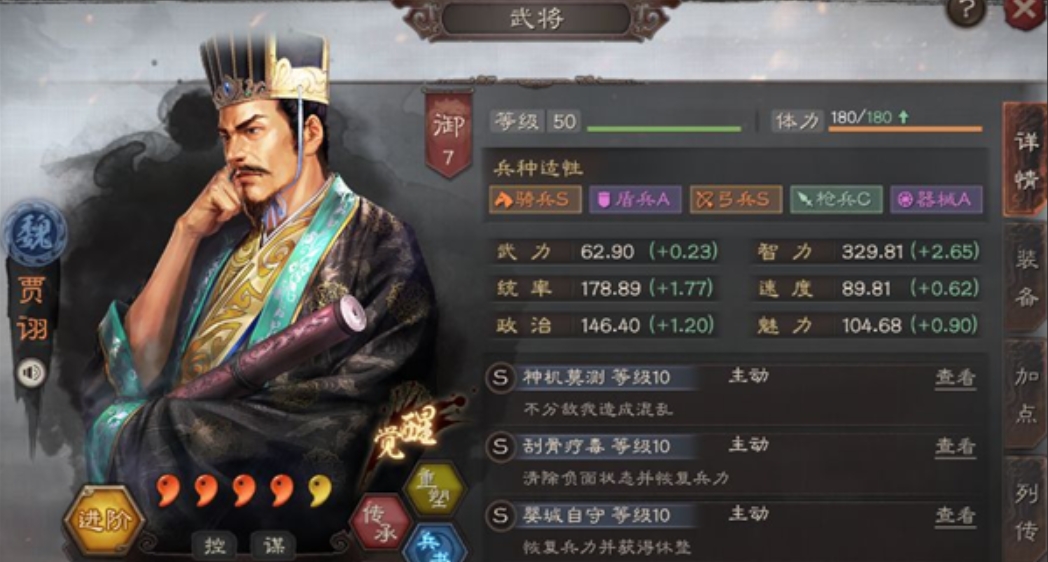
Task: Mute the general's voice speaker icon
Action: pos(31,373)
